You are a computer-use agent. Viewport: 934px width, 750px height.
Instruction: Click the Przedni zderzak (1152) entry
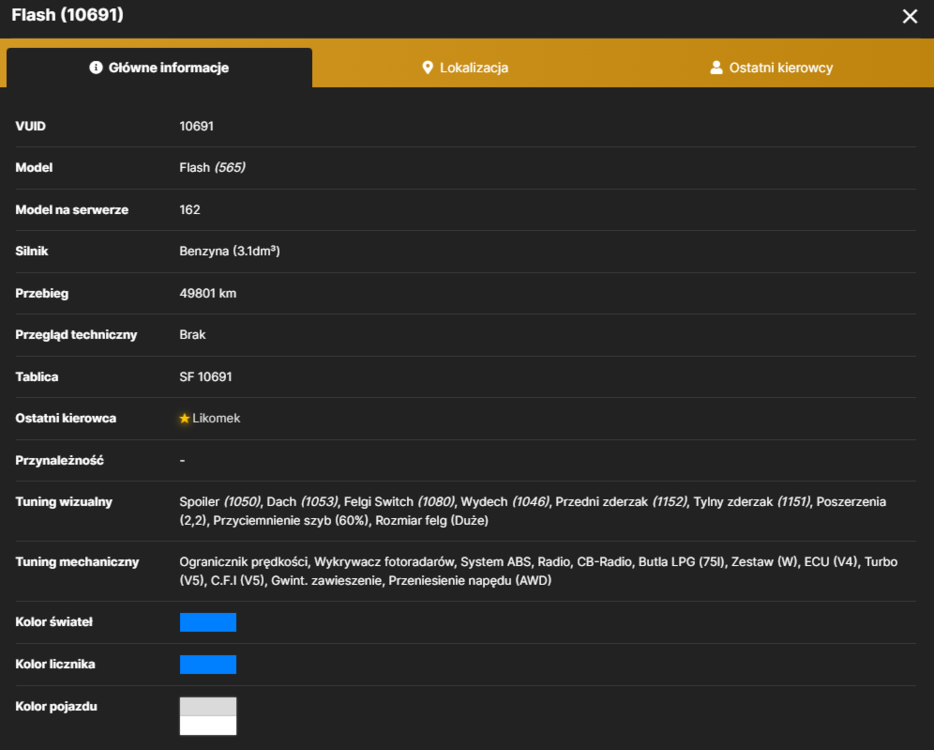coord(621,502)
